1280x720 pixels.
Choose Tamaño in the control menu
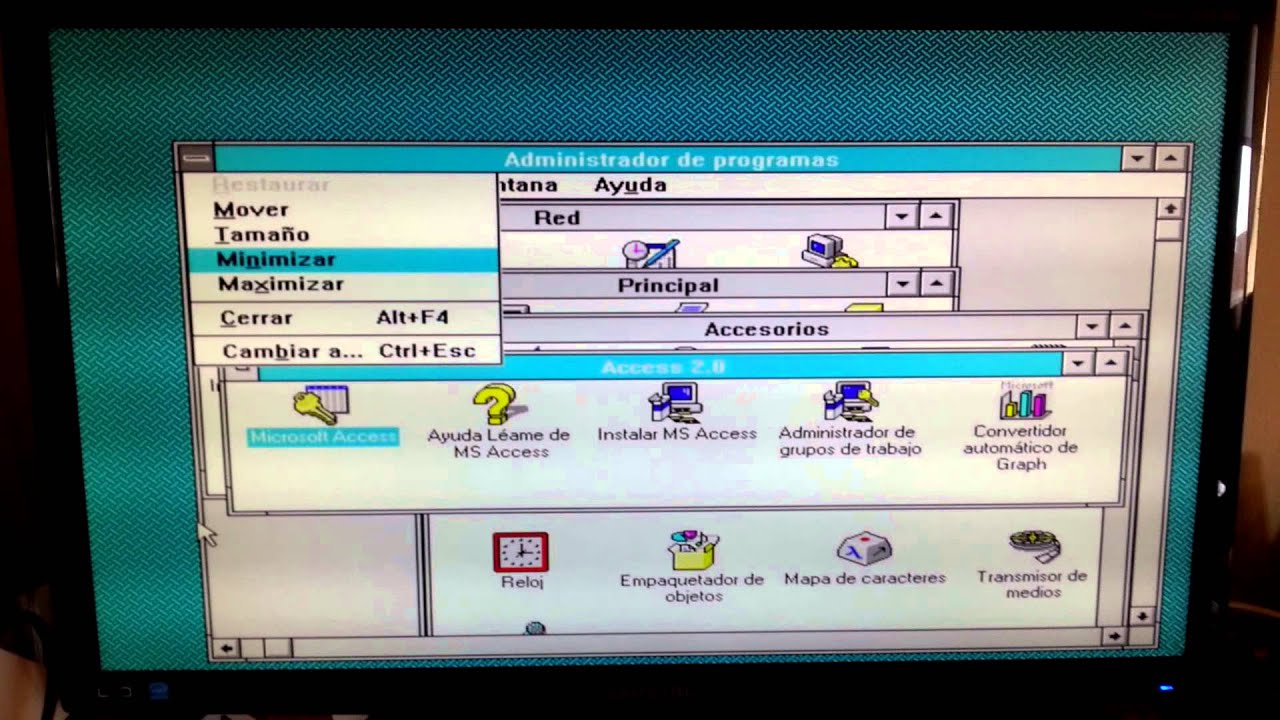pos(341,235)
